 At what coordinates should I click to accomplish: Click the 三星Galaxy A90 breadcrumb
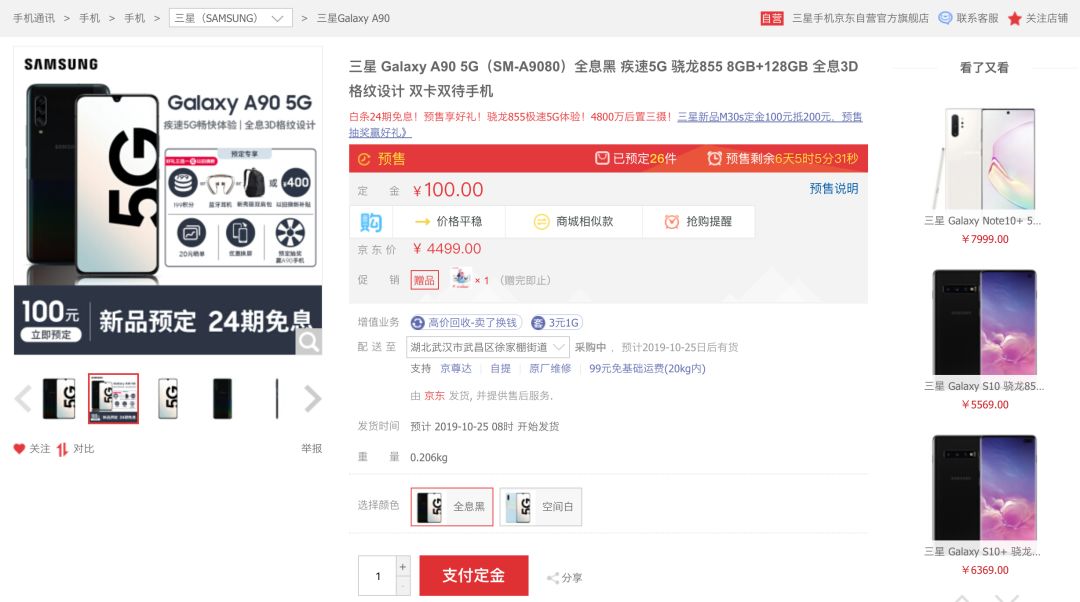[x=353, y=18]
